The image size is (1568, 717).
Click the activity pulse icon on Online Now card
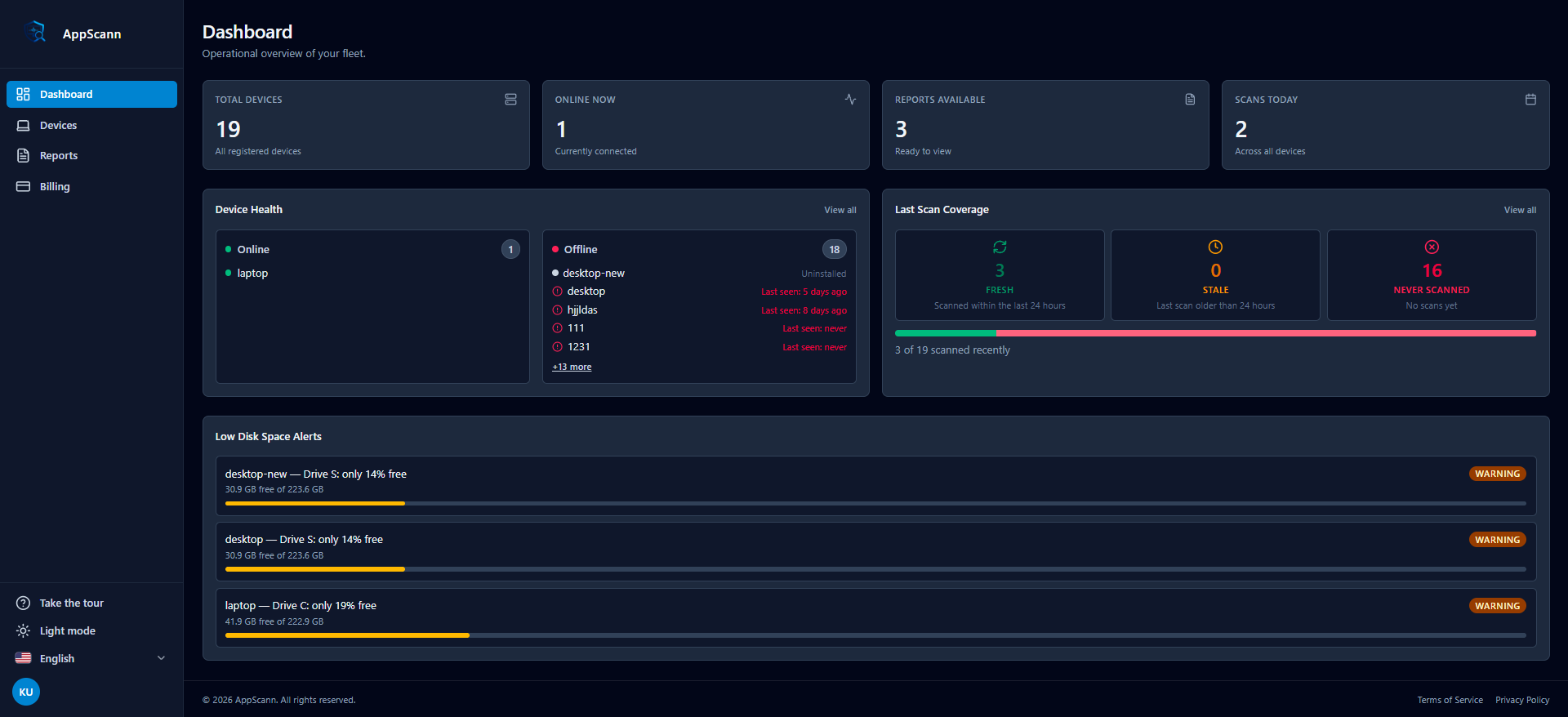pos(850,99)
